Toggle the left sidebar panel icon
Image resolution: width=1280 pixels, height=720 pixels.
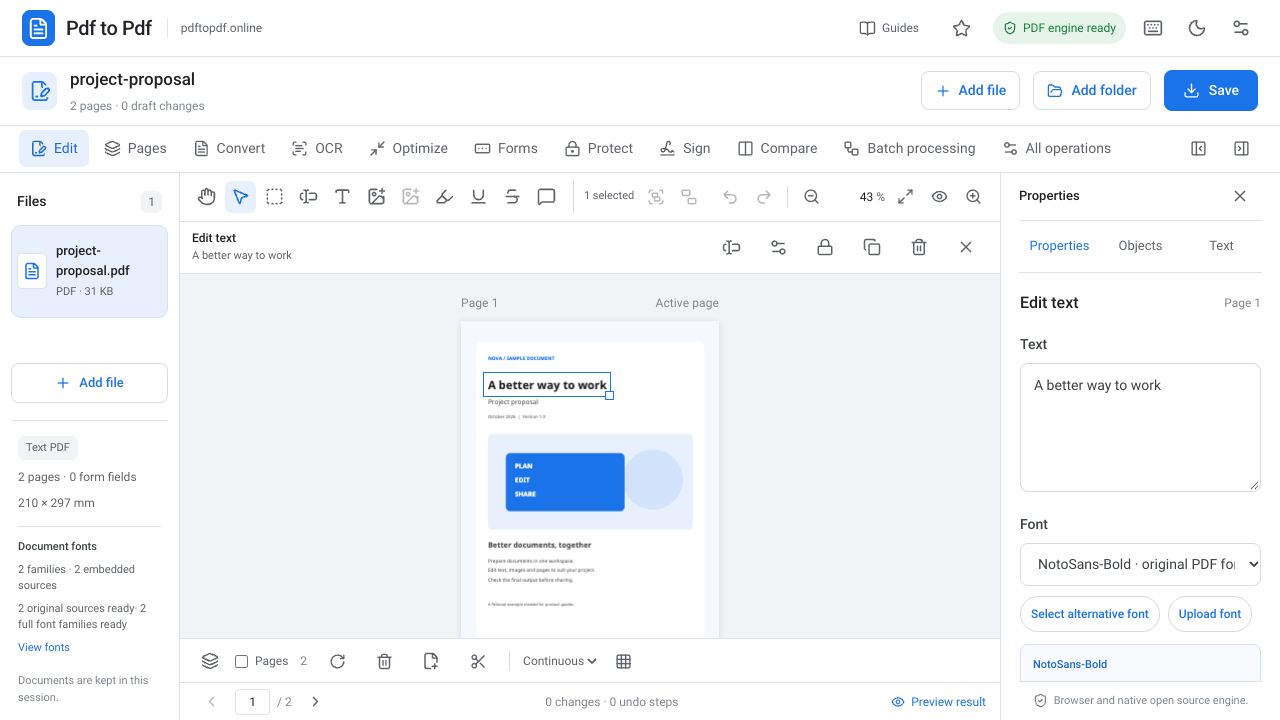pos(1198,148)
